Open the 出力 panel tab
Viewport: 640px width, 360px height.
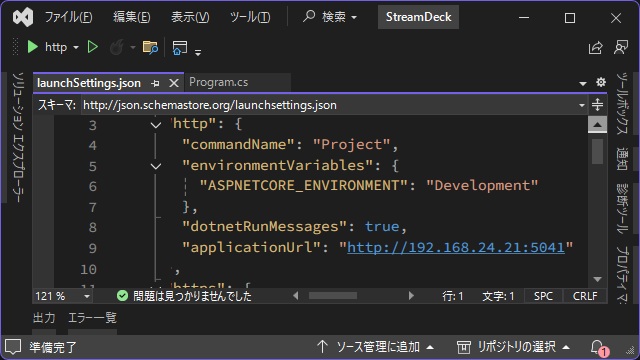(x=44, y=318)
